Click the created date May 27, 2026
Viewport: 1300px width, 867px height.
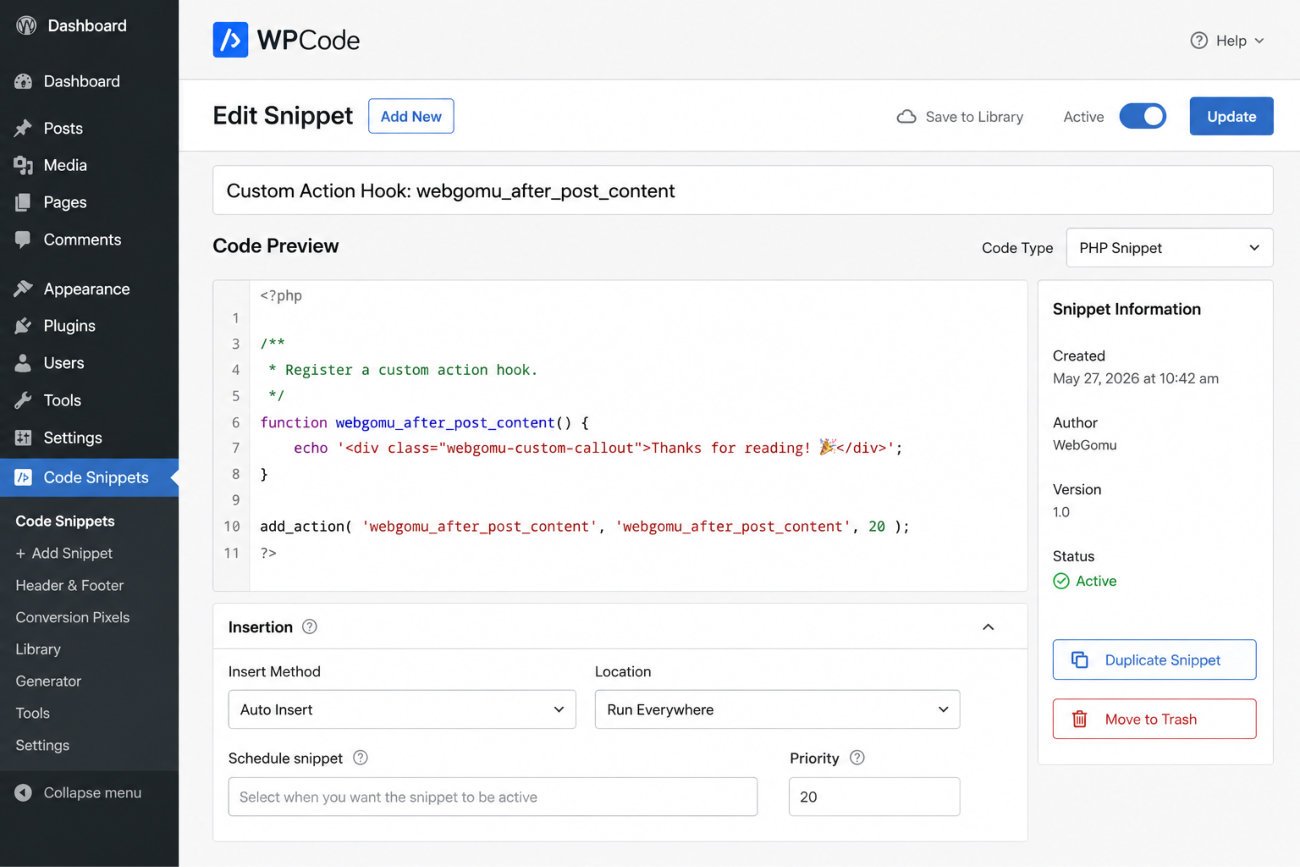click(1136, 378)
